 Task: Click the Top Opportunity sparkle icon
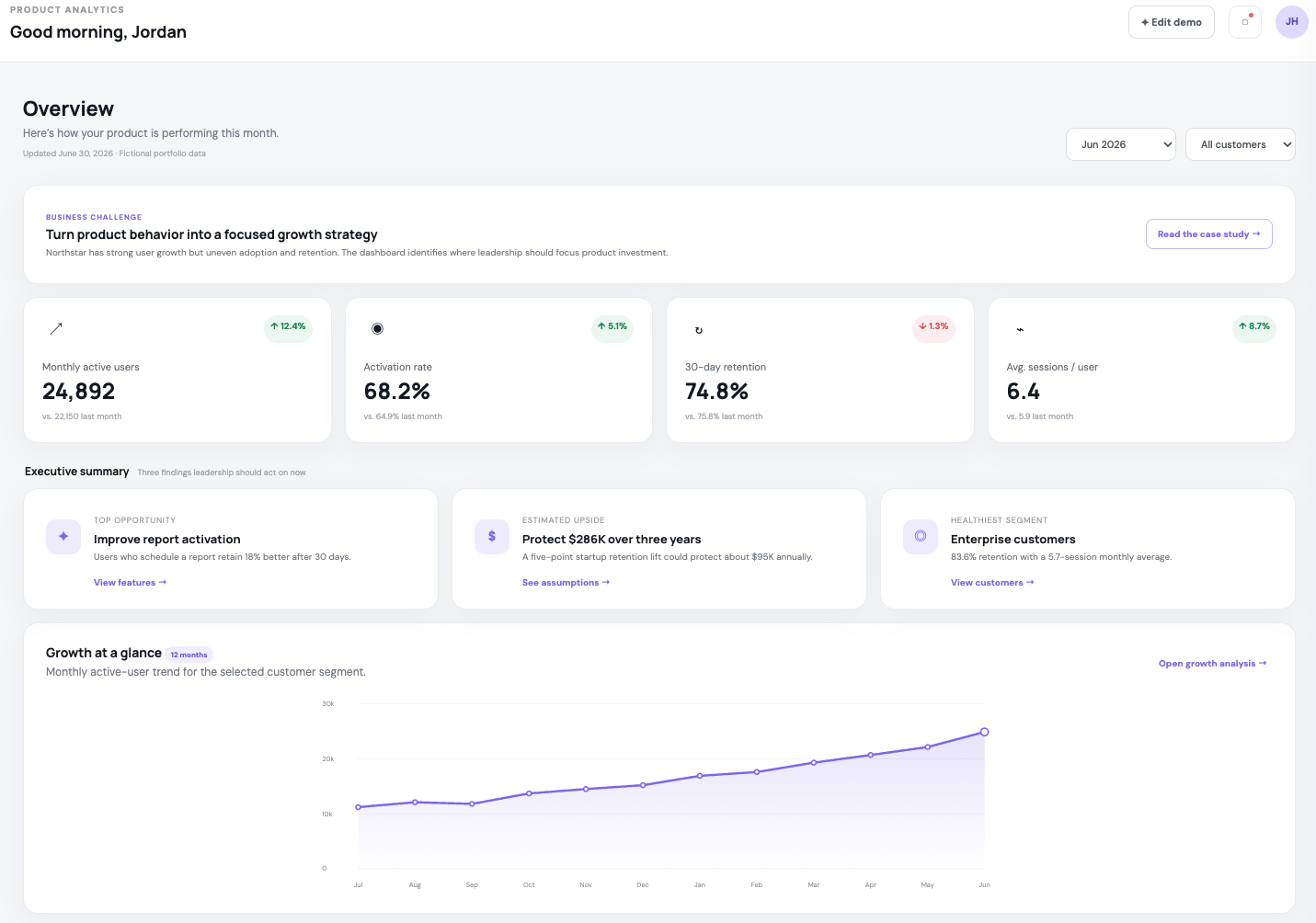pos(63,537)
